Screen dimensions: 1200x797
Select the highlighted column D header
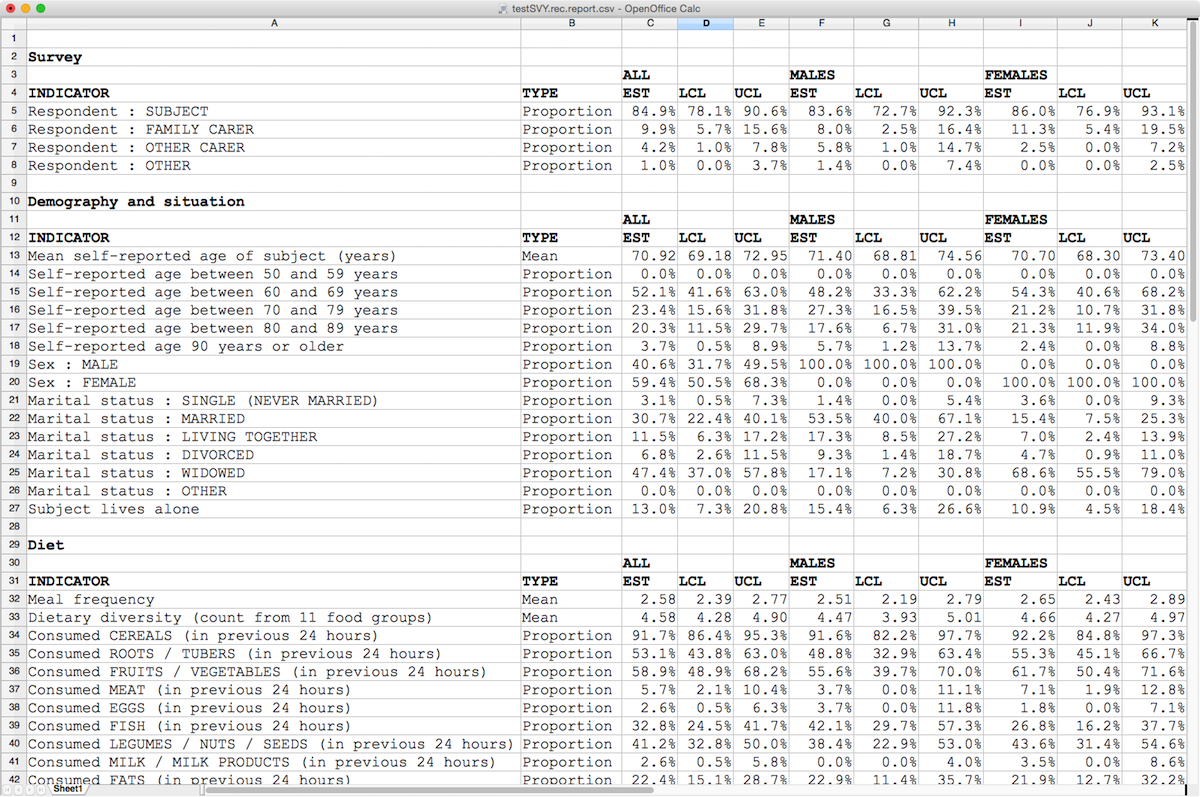pyautogui.click(x=705, y=22)
